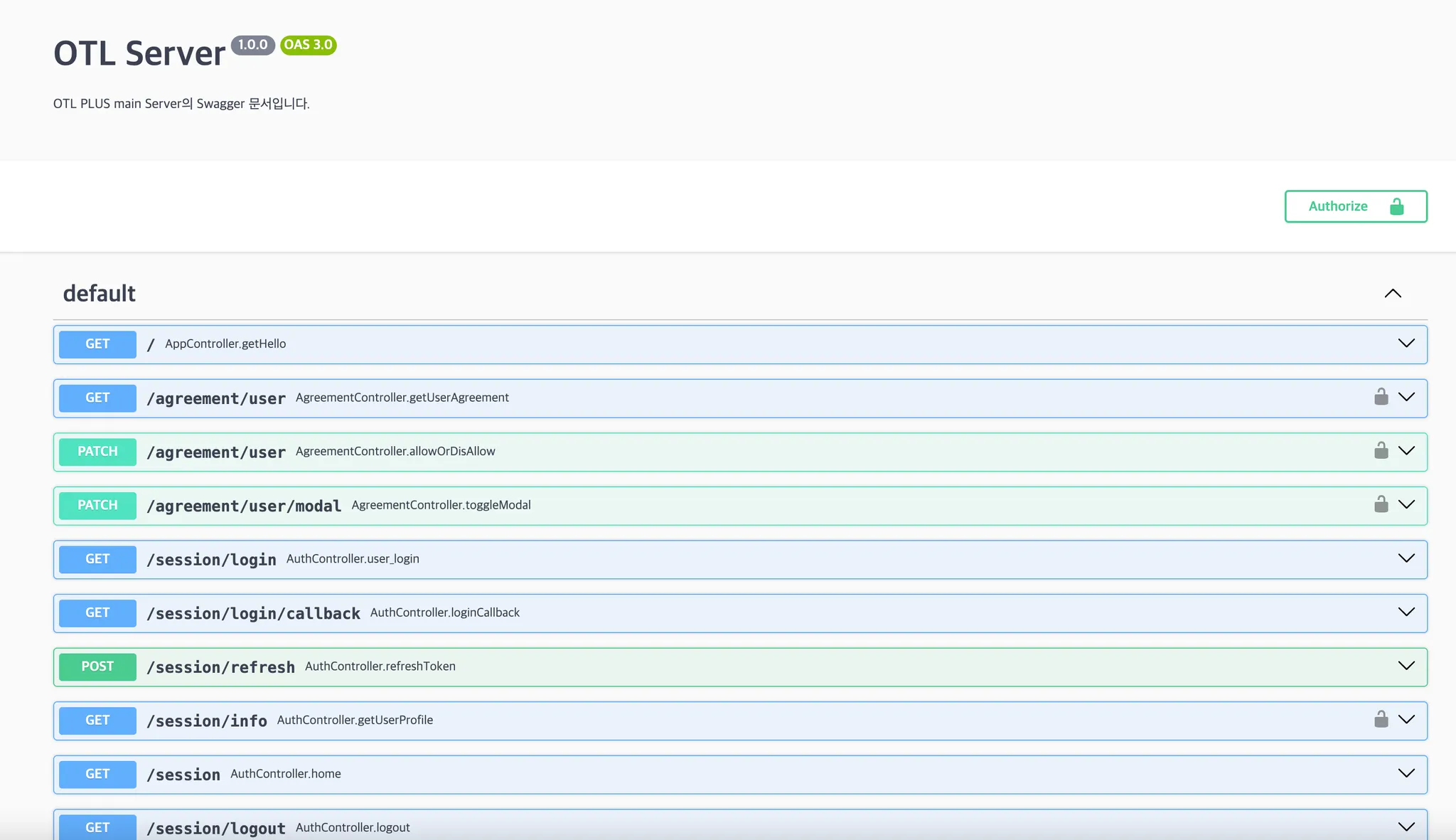The width and height of the screenshot is (1456, 840).
Task: Open the GET /session AuthController.home row
Action: [x=285, y=774]
